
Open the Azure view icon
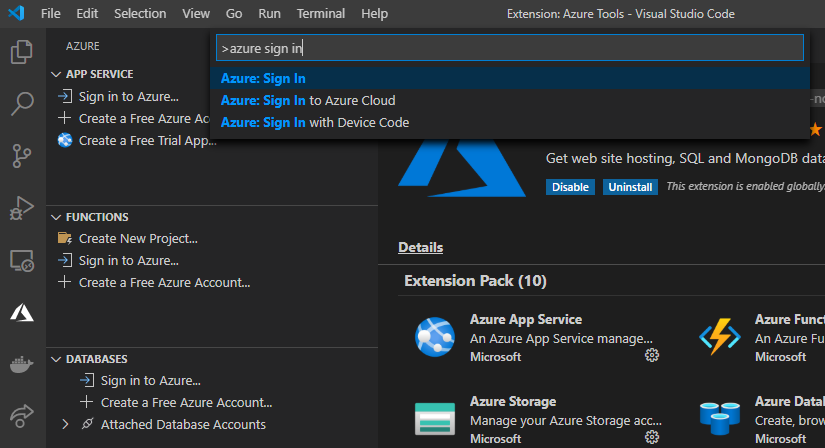(22, 313)
